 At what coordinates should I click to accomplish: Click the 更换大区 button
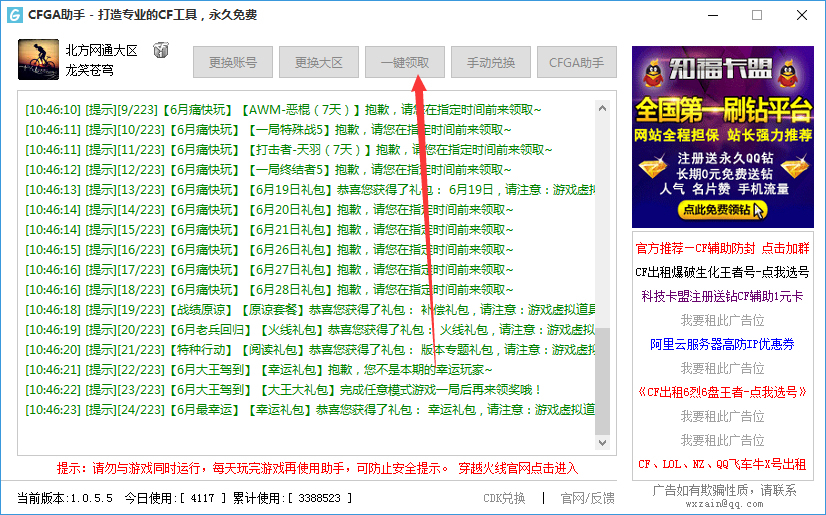(x=319, y=63)
